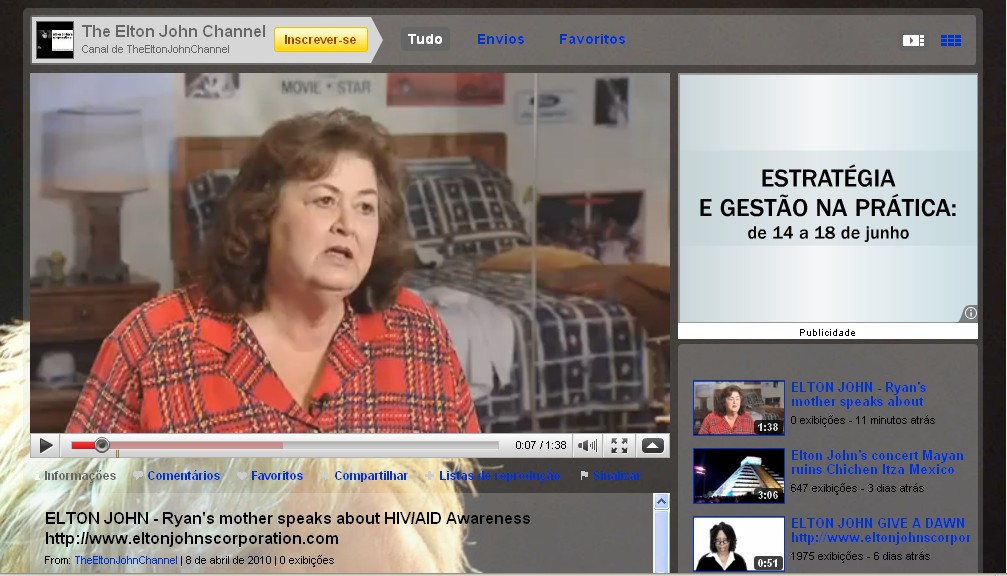This screenshot has width=1007, height=576.
Task: Click the ad info icon on the advertisement
Action: tap(970, 313)
